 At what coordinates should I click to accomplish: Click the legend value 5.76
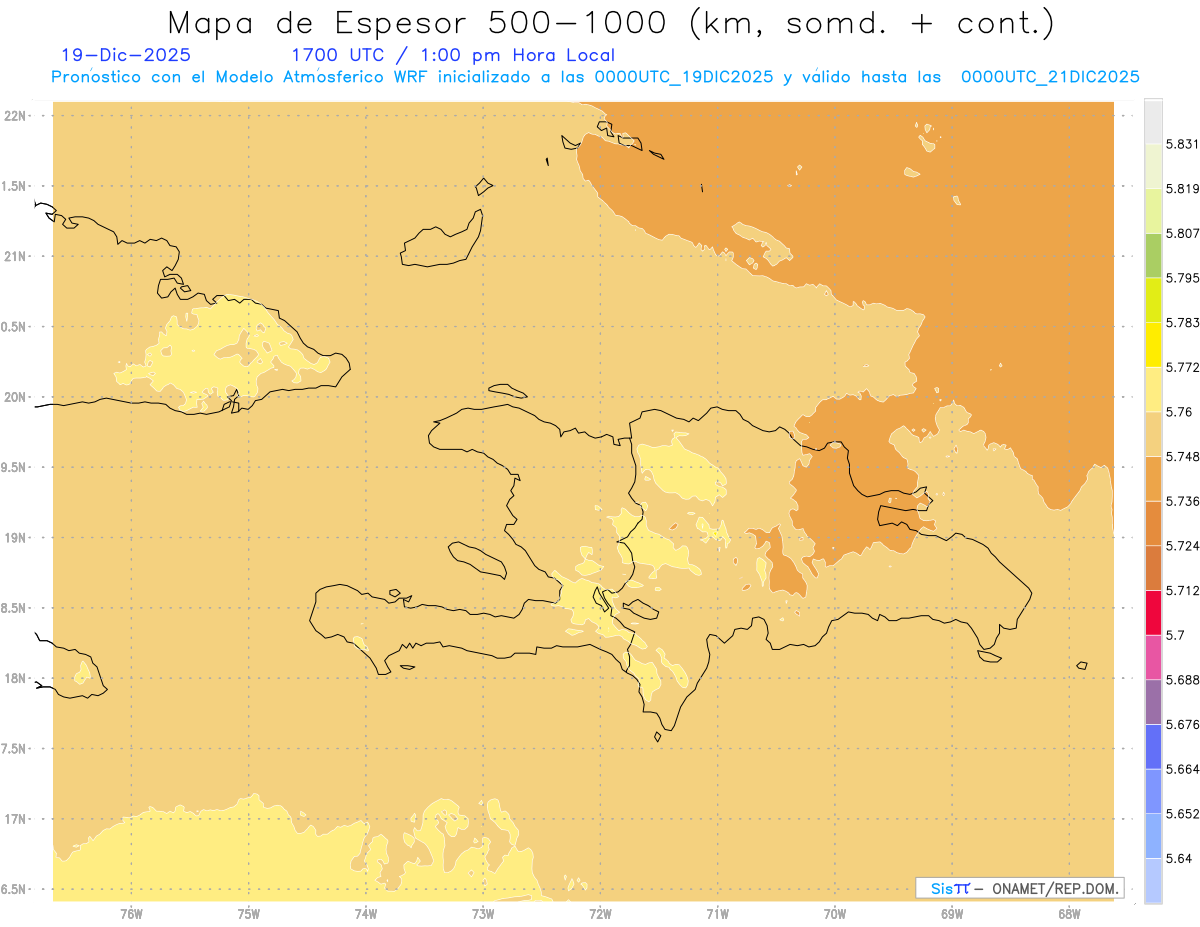click(x=1178, y=412)
